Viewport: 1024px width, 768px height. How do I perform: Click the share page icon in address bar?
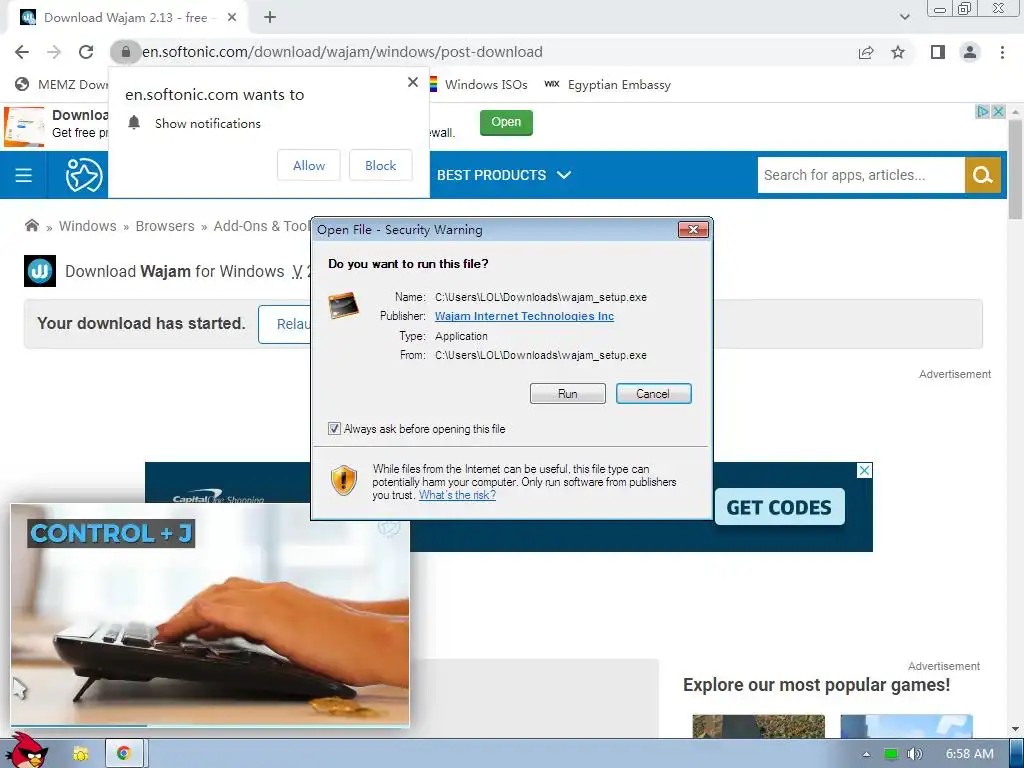coord(866,52)
